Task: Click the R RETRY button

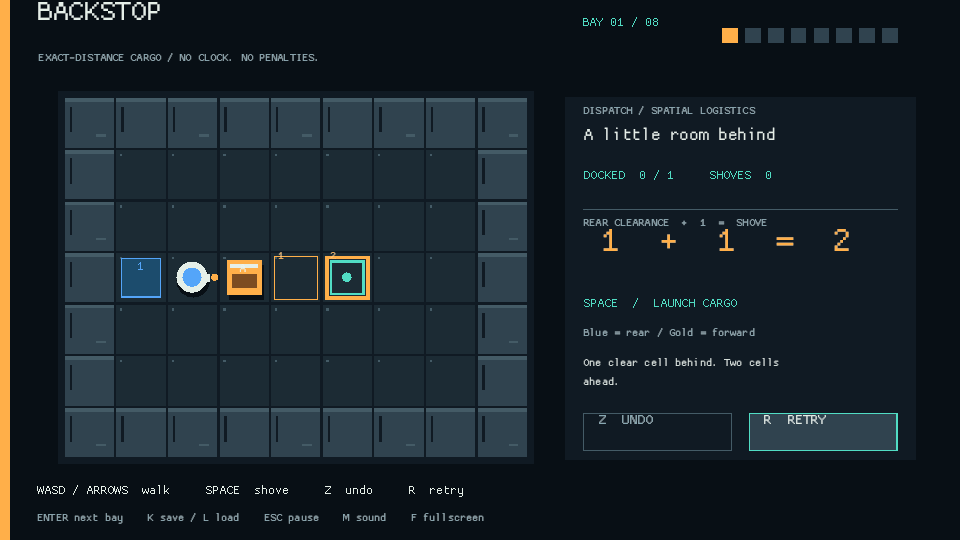Action: (x=823, y=432)
